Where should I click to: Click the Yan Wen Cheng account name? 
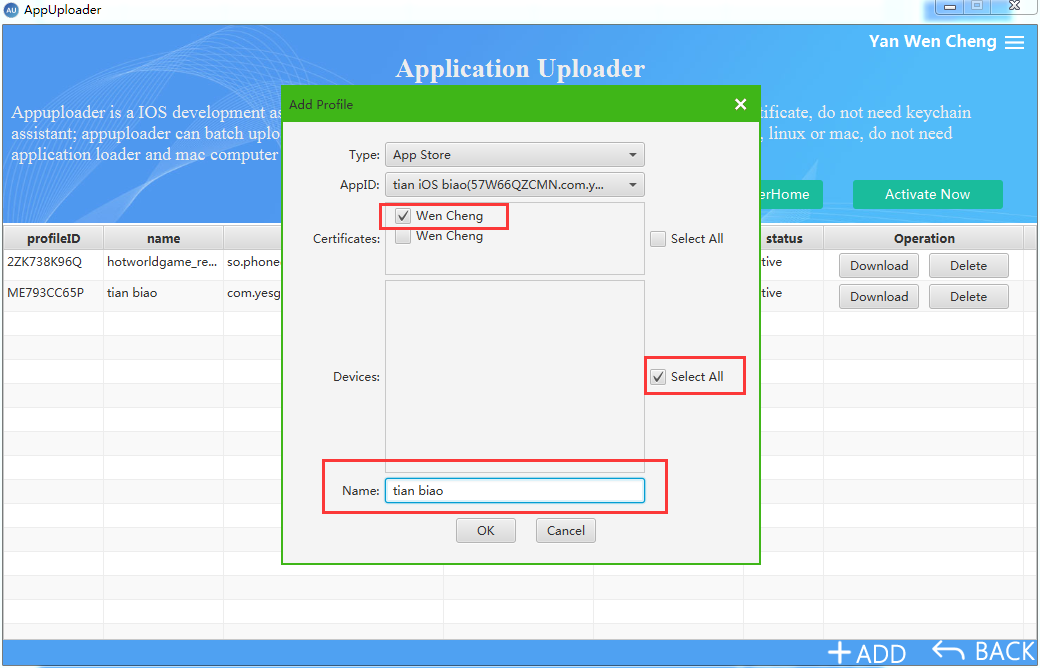coord(932,42)
